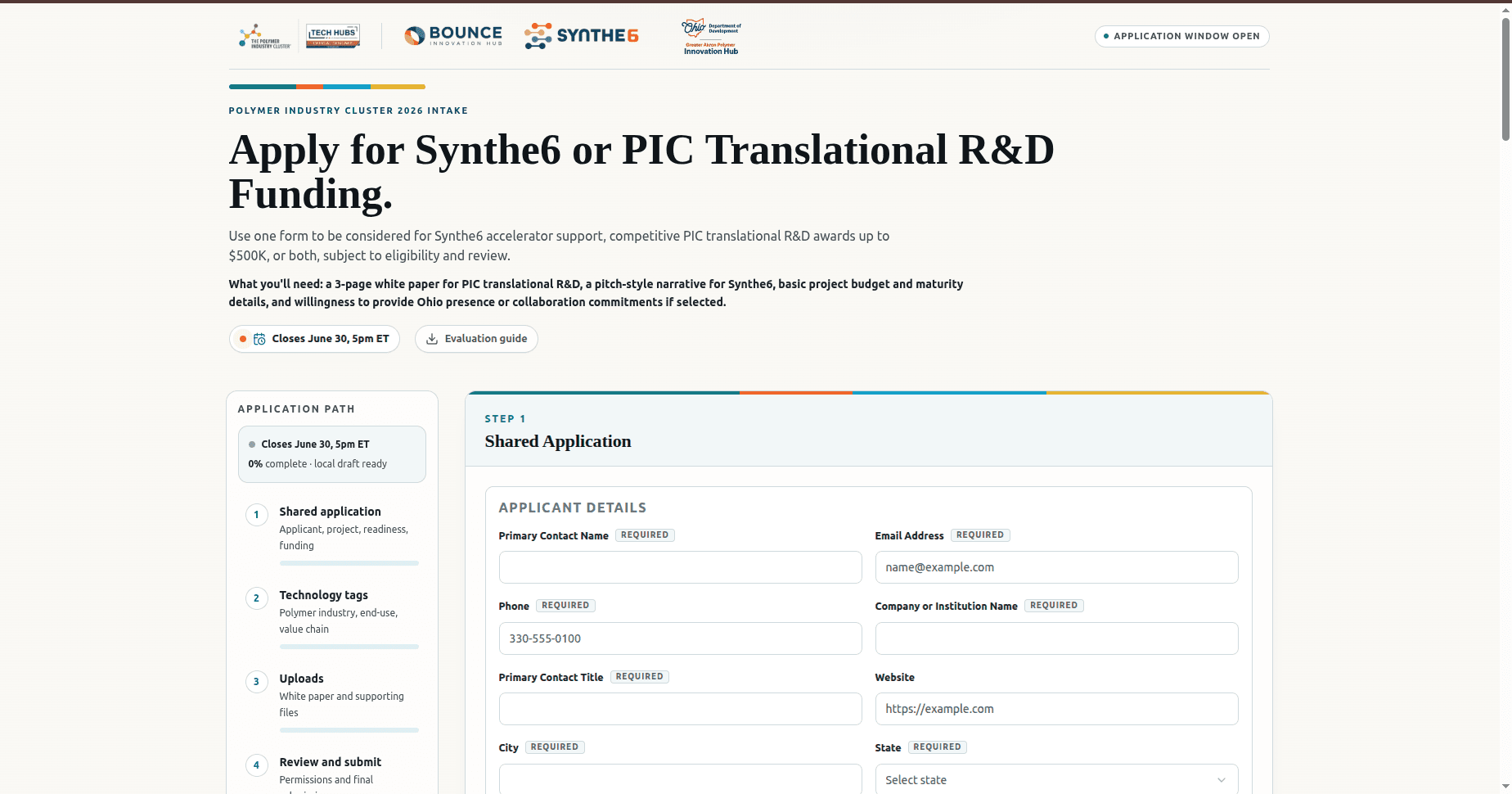
Task: Focus the Website URL field
Action: [x=1056, y=709]
